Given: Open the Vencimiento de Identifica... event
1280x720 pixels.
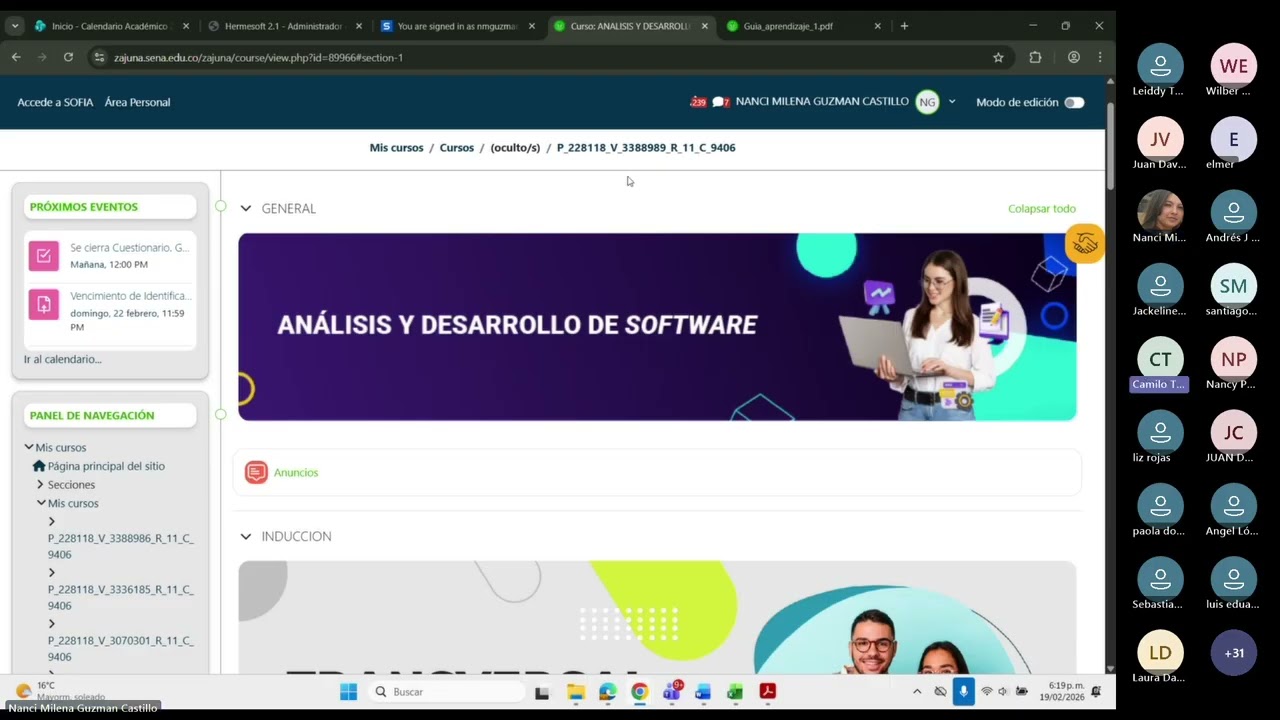Looking at the screenshot, I should (130, 296).
